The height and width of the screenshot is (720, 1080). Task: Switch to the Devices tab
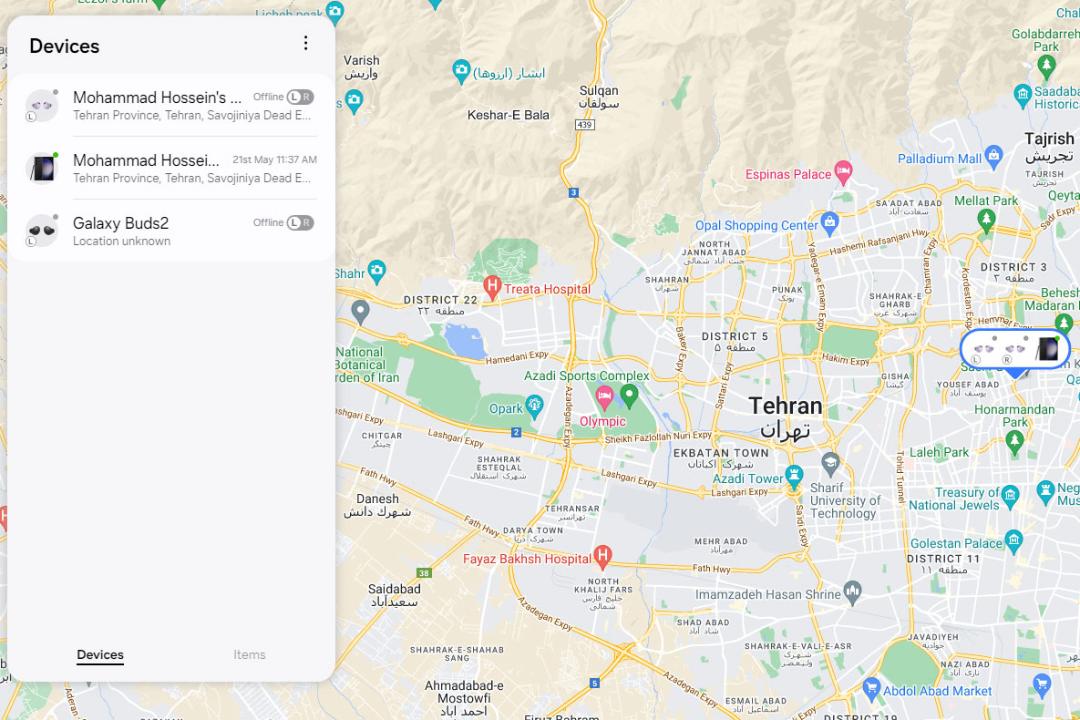tap(100, 655)
